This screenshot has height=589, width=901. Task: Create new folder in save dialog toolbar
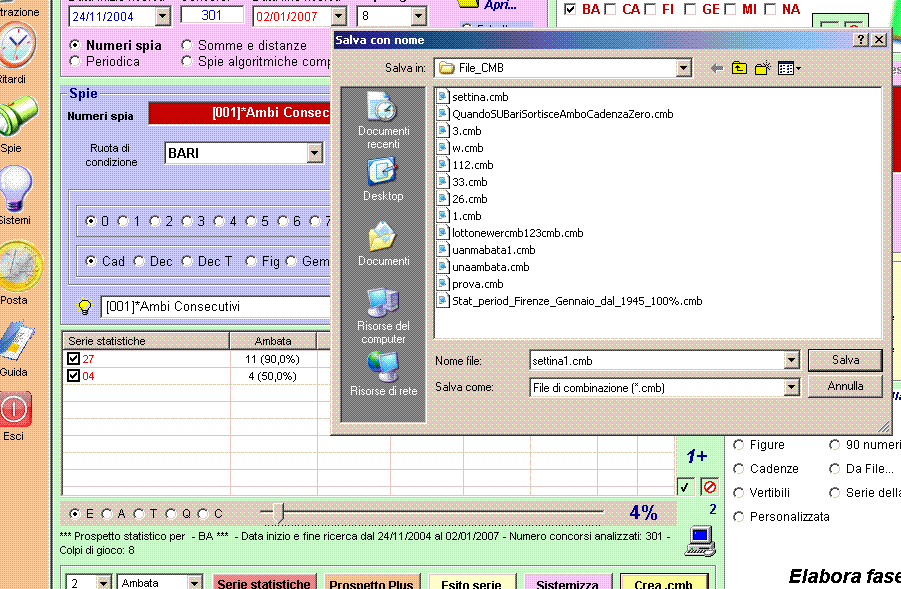[x=763, y=68]
